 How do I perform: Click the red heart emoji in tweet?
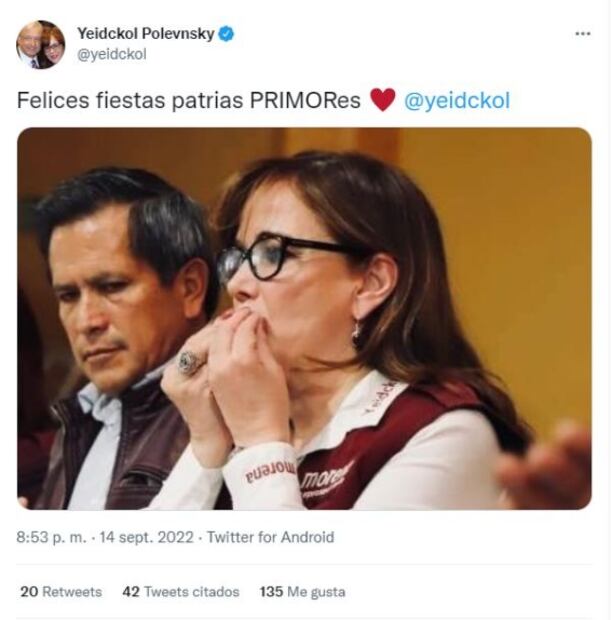tap(382, 100)
